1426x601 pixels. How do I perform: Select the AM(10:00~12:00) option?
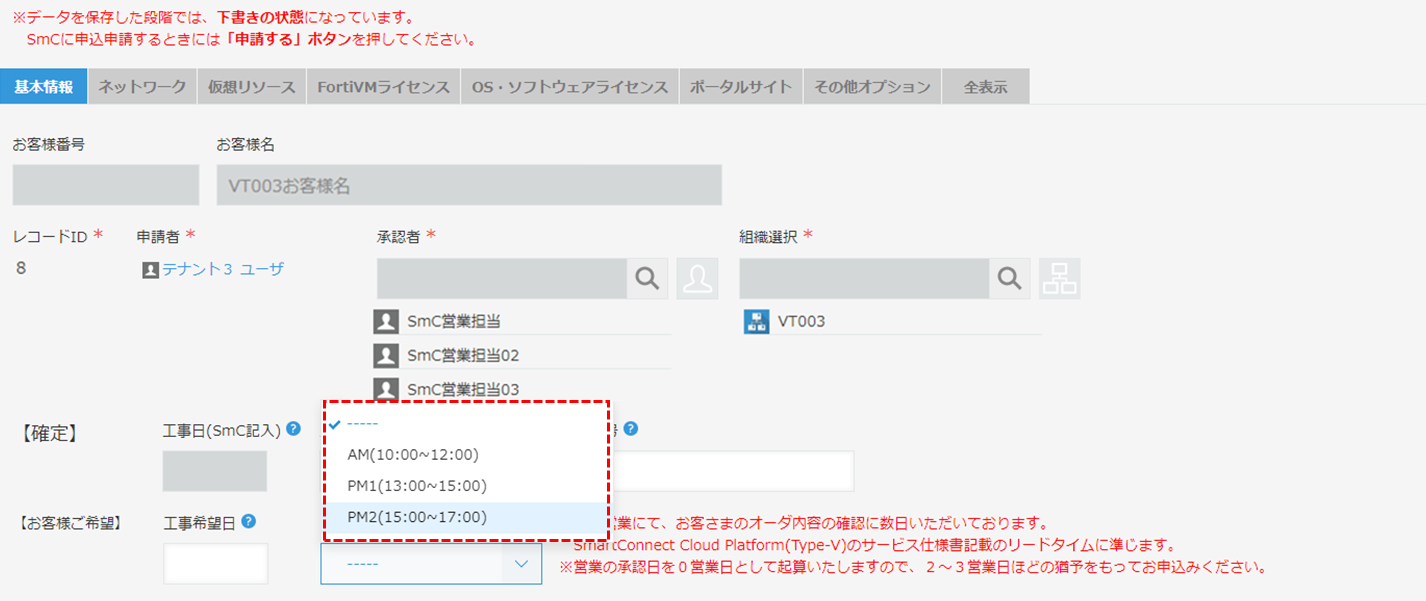tap(466, 455)
